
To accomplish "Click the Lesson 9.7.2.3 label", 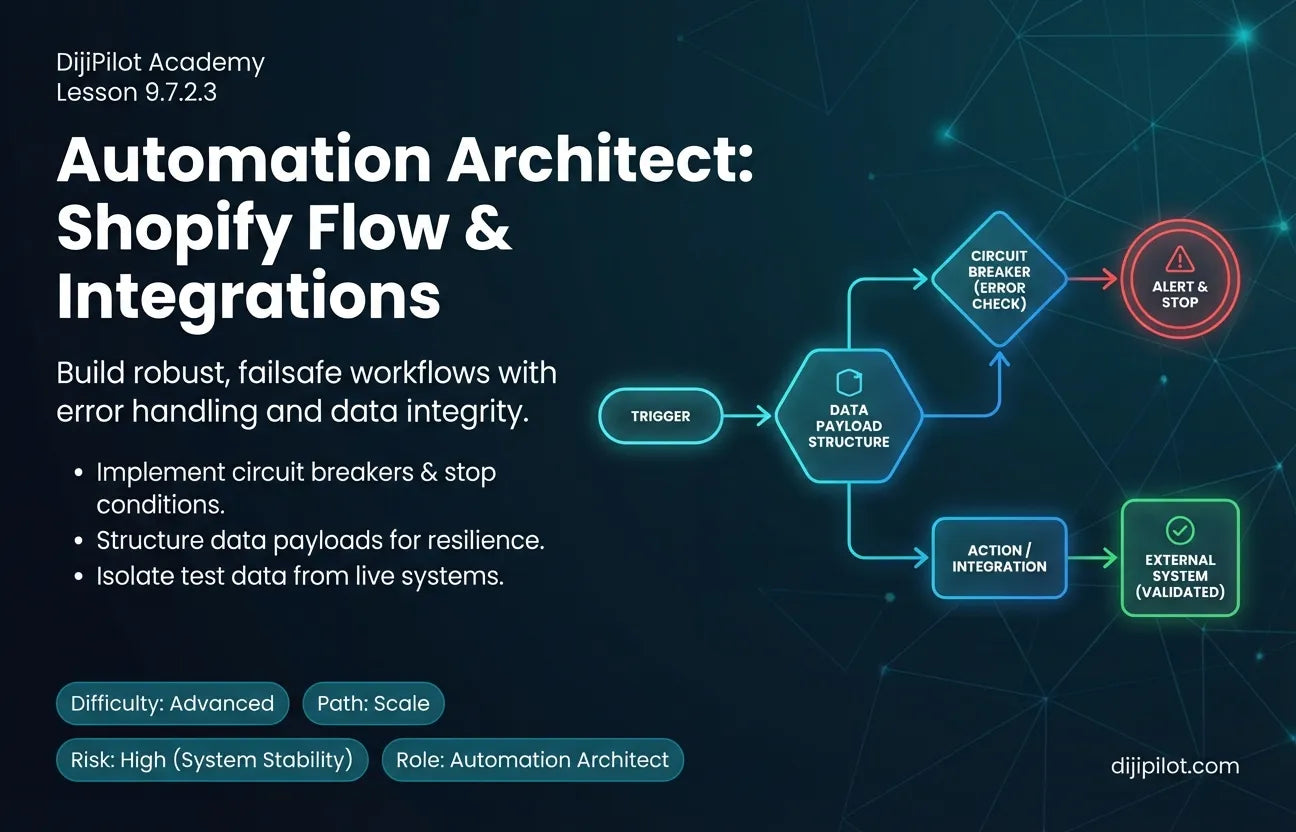I will (x=137, y=94).
